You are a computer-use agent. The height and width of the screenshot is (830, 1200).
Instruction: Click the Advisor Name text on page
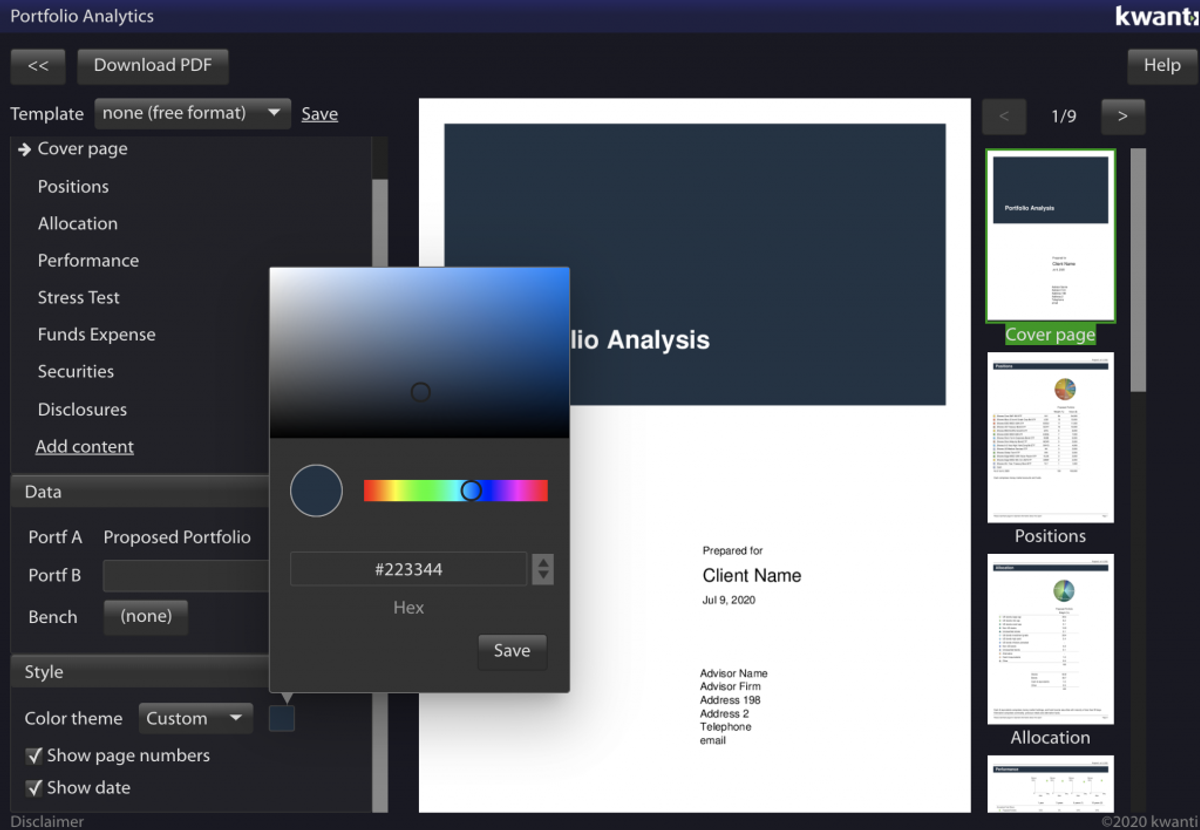point(734,674)
